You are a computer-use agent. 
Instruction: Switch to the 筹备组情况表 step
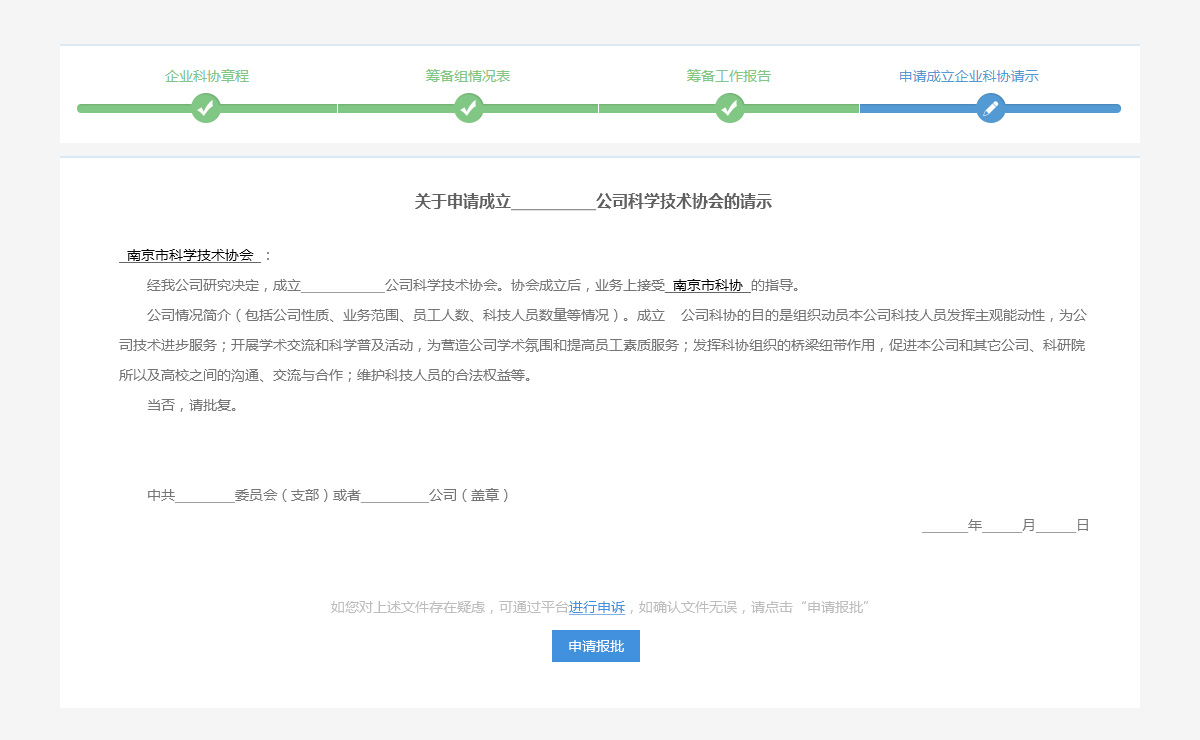(x=468, y=76)
